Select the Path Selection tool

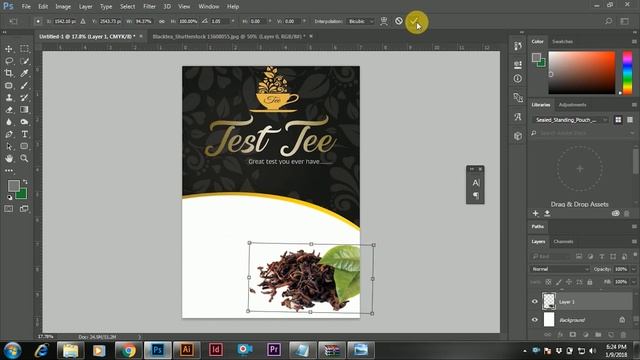(x=9, y=147)
